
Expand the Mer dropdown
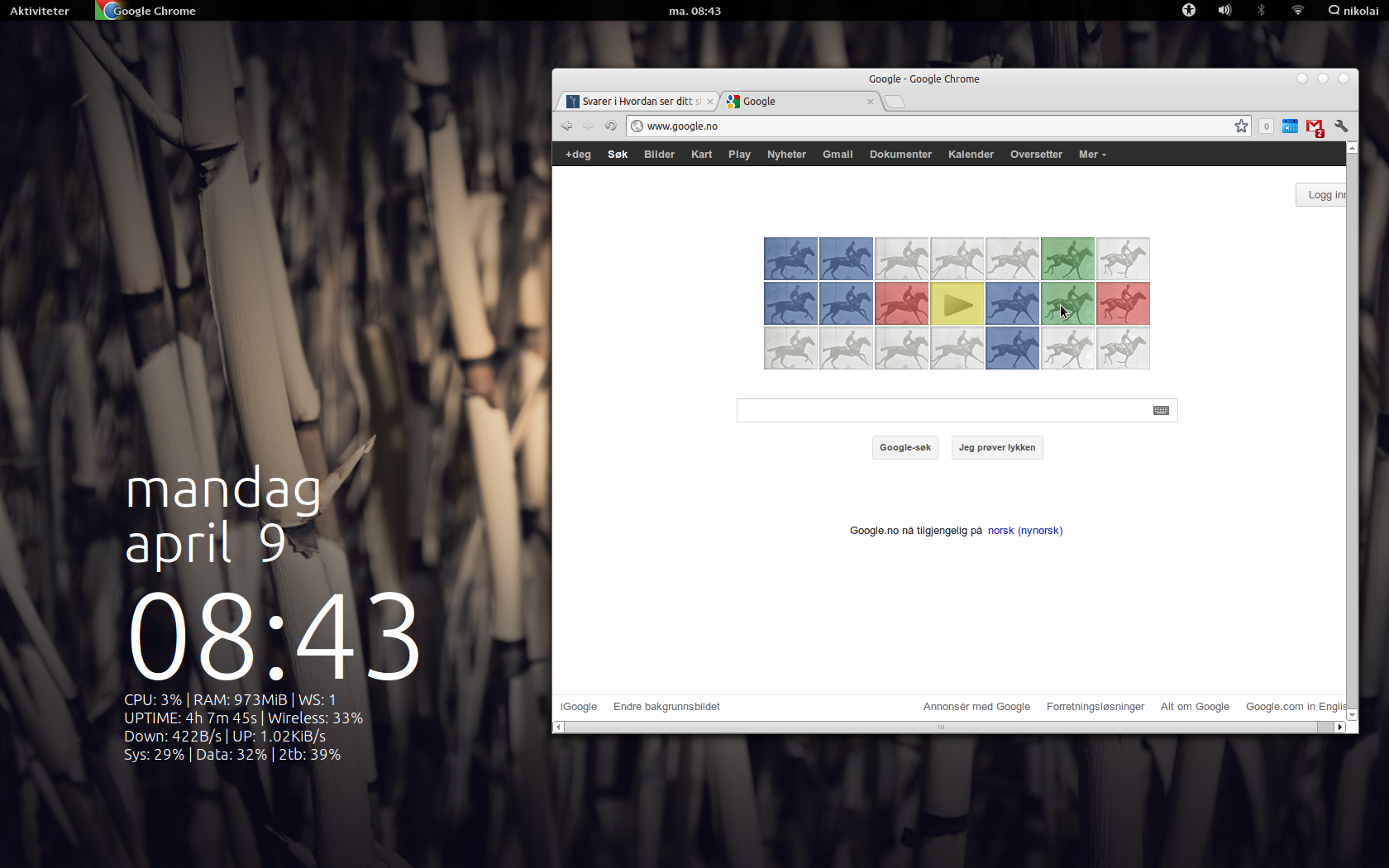pyautogui.click(x=1092, y=155)
